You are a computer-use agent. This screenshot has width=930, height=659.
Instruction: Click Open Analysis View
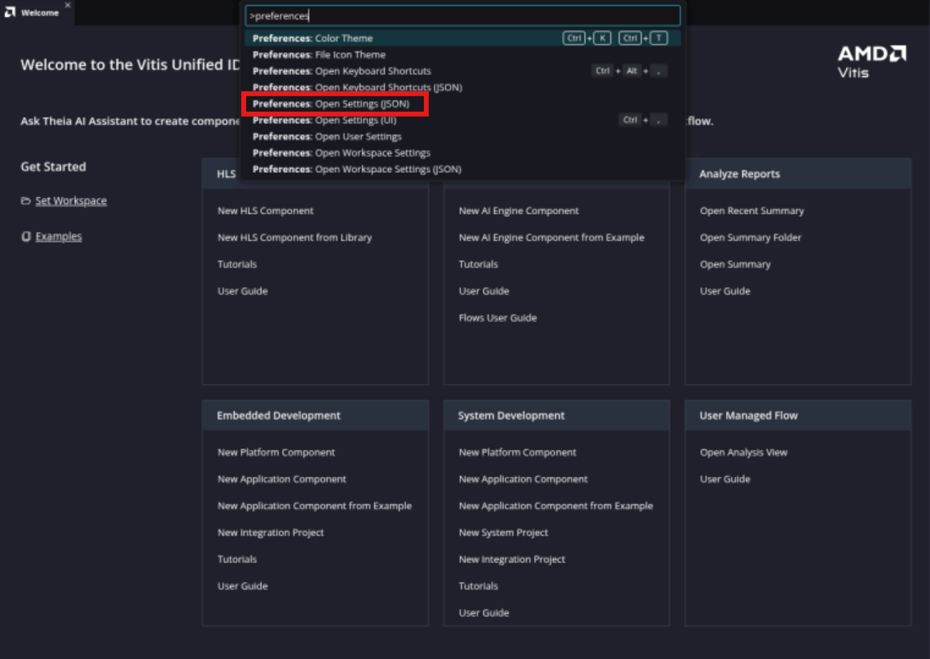744,452
